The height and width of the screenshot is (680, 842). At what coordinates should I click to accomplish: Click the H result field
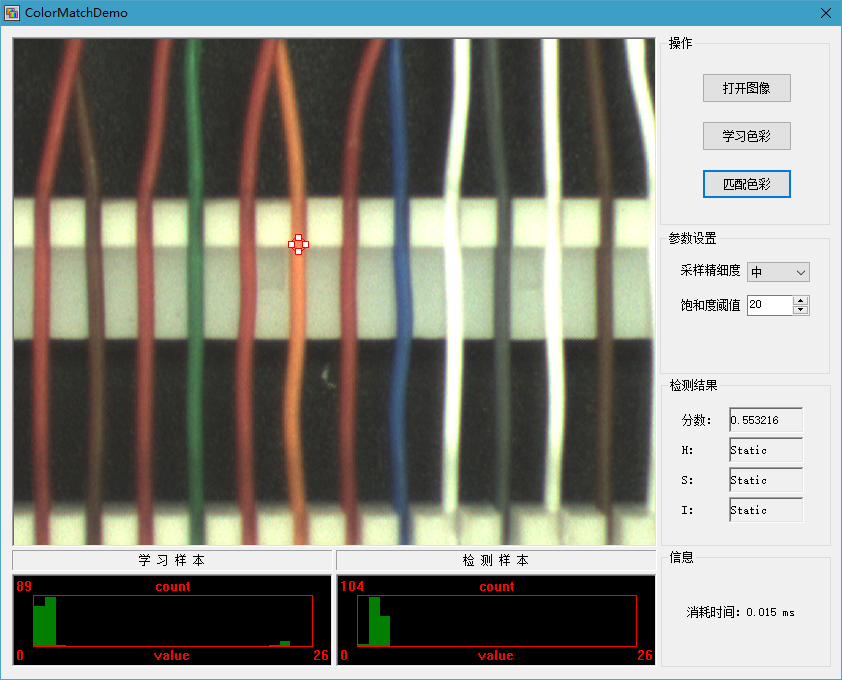[765, 450]
